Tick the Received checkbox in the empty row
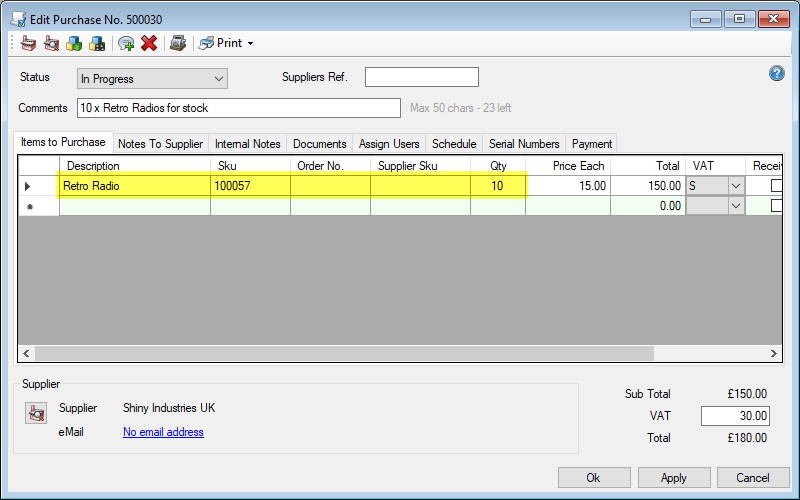800x500 pixels. click(776, 206)
